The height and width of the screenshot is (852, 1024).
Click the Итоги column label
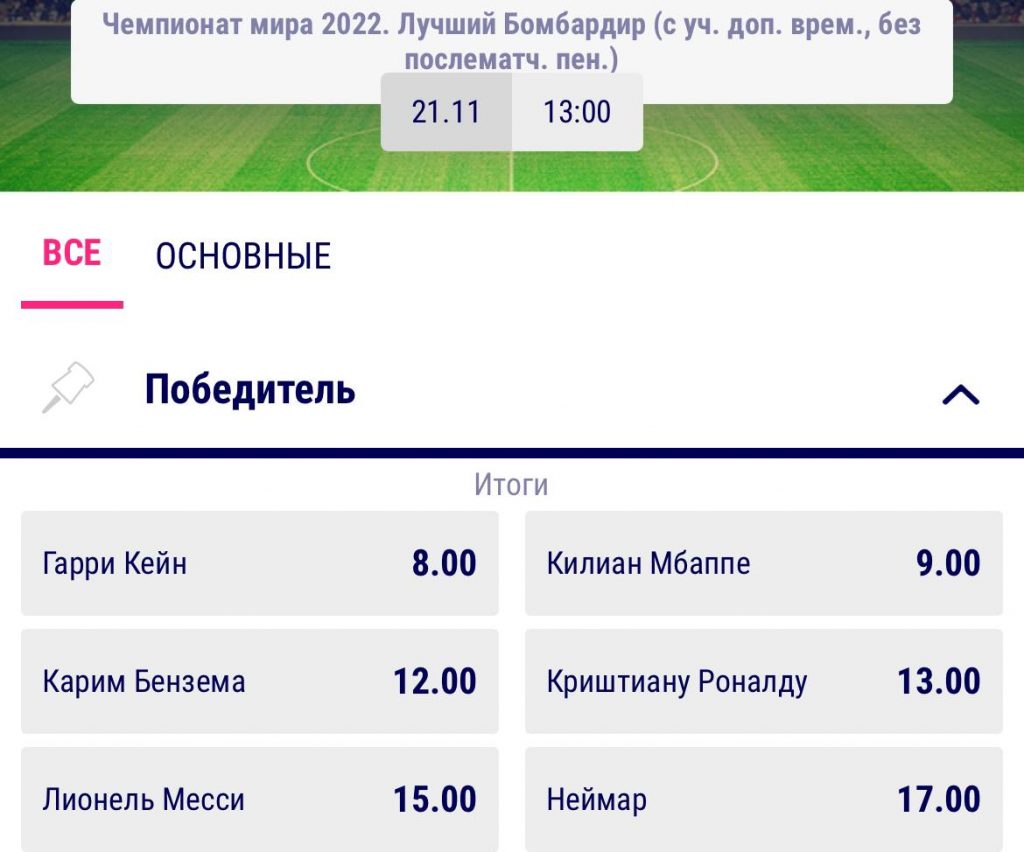tap(511, 486)
